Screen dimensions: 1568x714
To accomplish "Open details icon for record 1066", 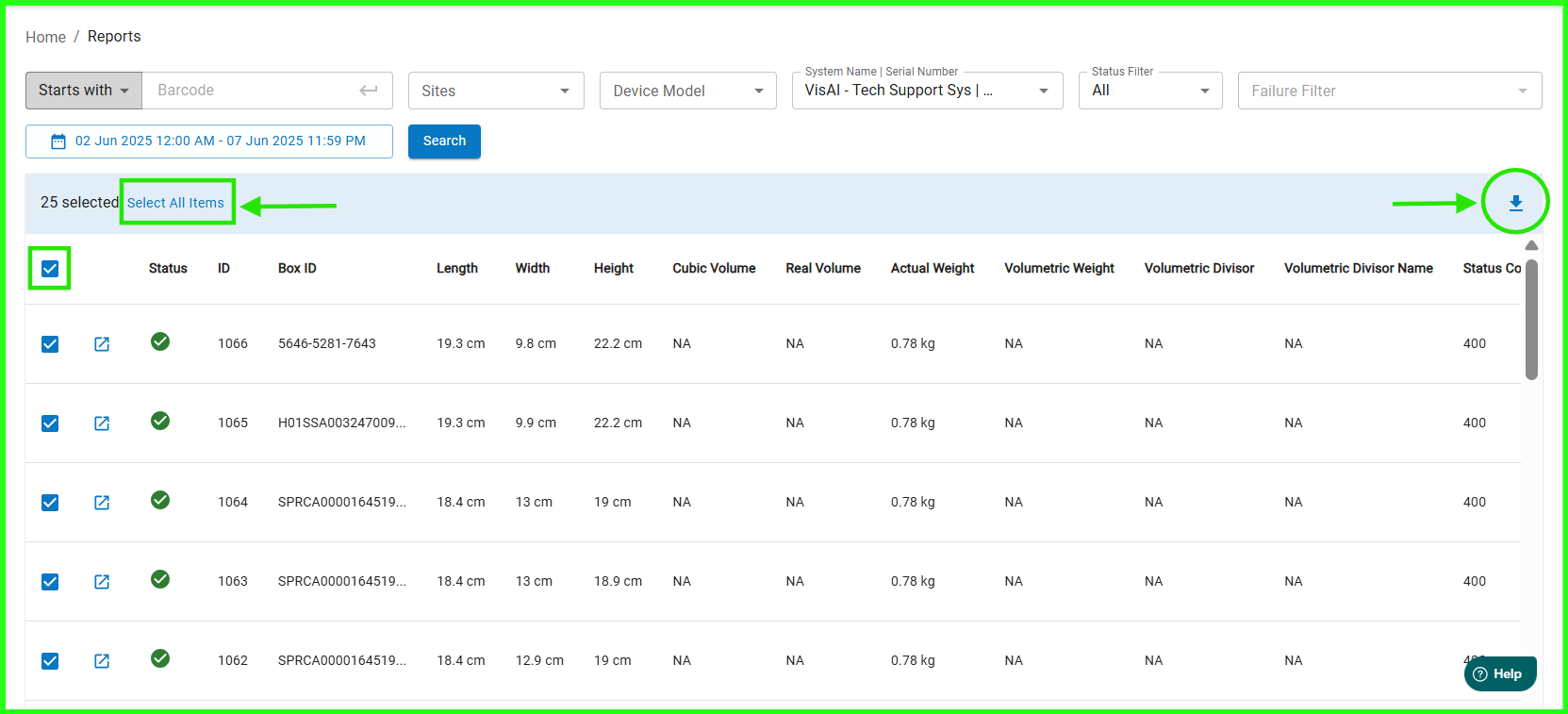I will pyautogui.click(x=102, y=344).
